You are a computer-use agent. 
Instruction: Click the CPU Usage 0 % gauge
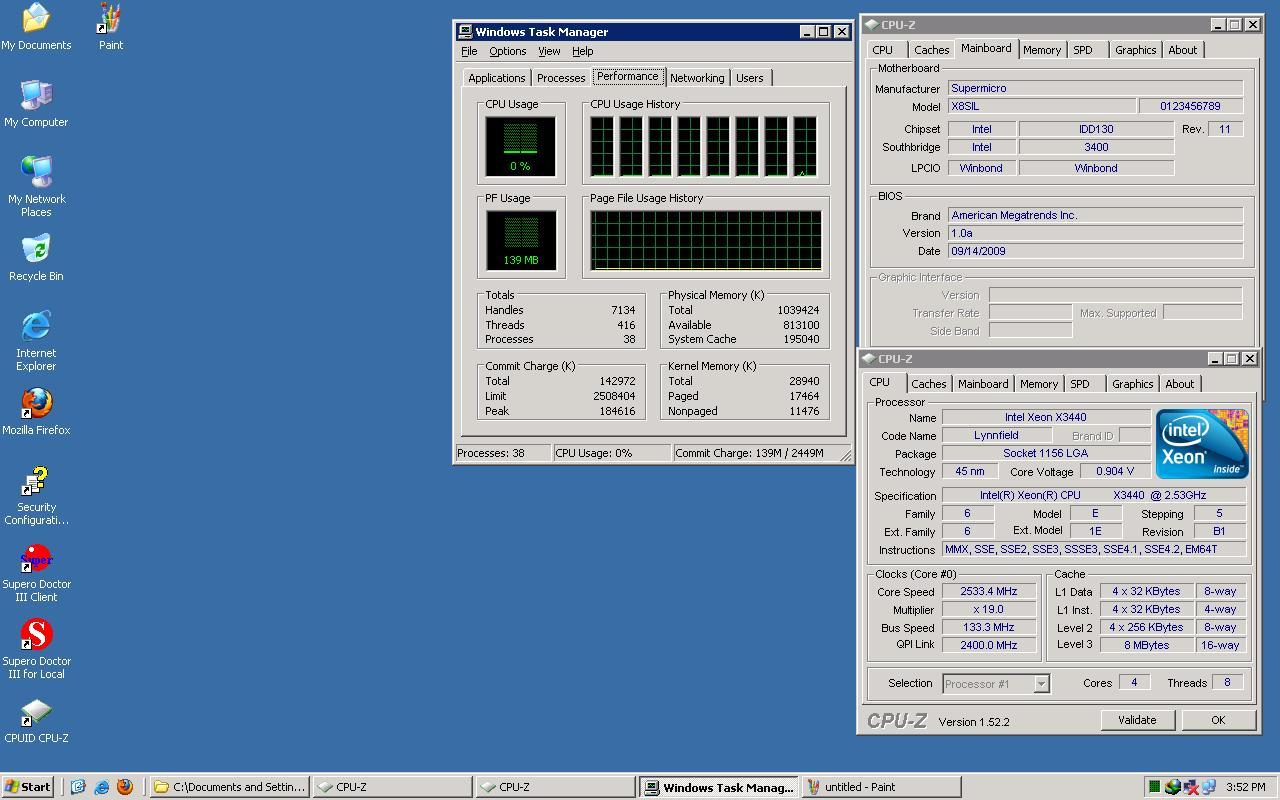coord(520,146)
